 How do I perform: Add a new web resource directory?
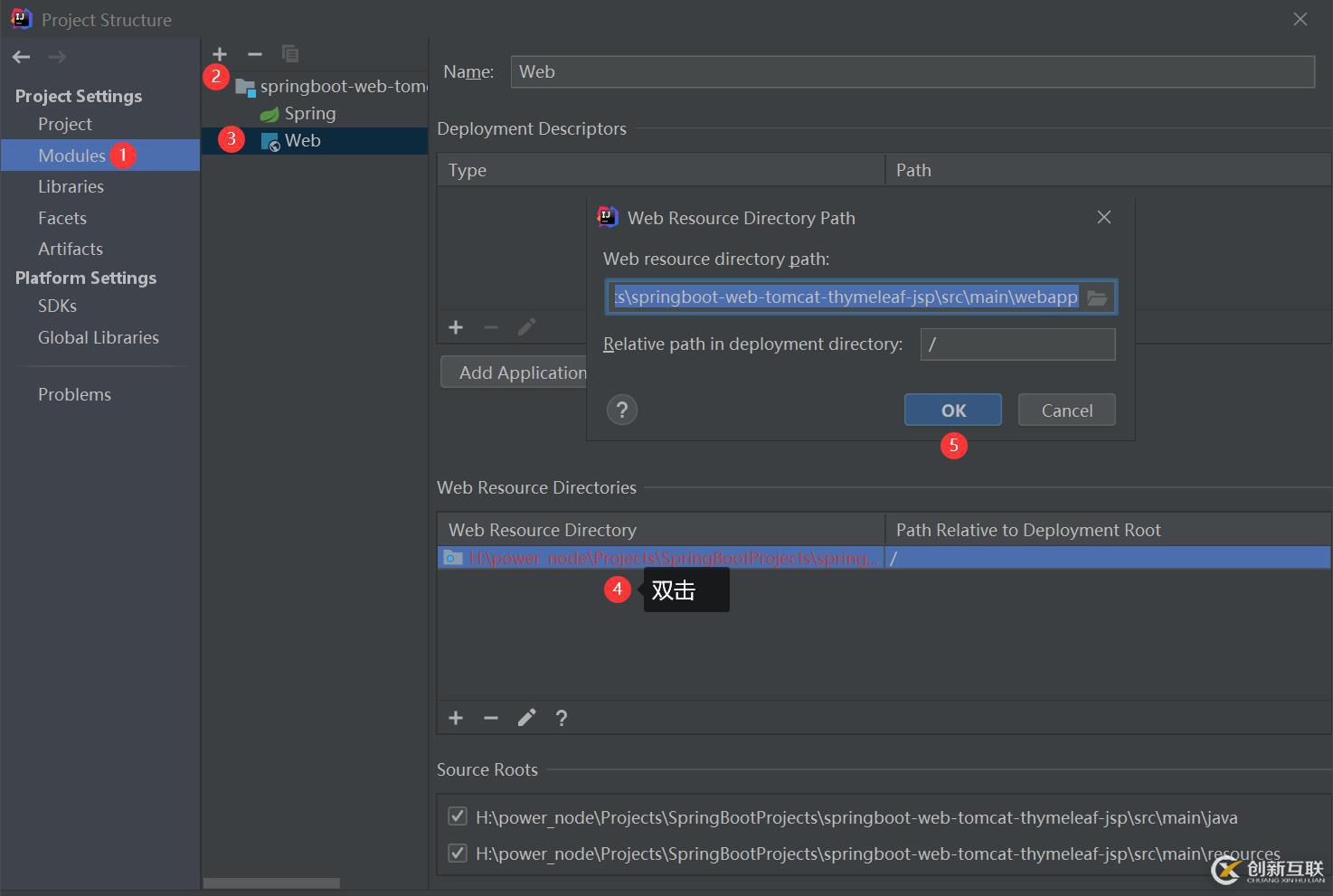tap(456, 718)
